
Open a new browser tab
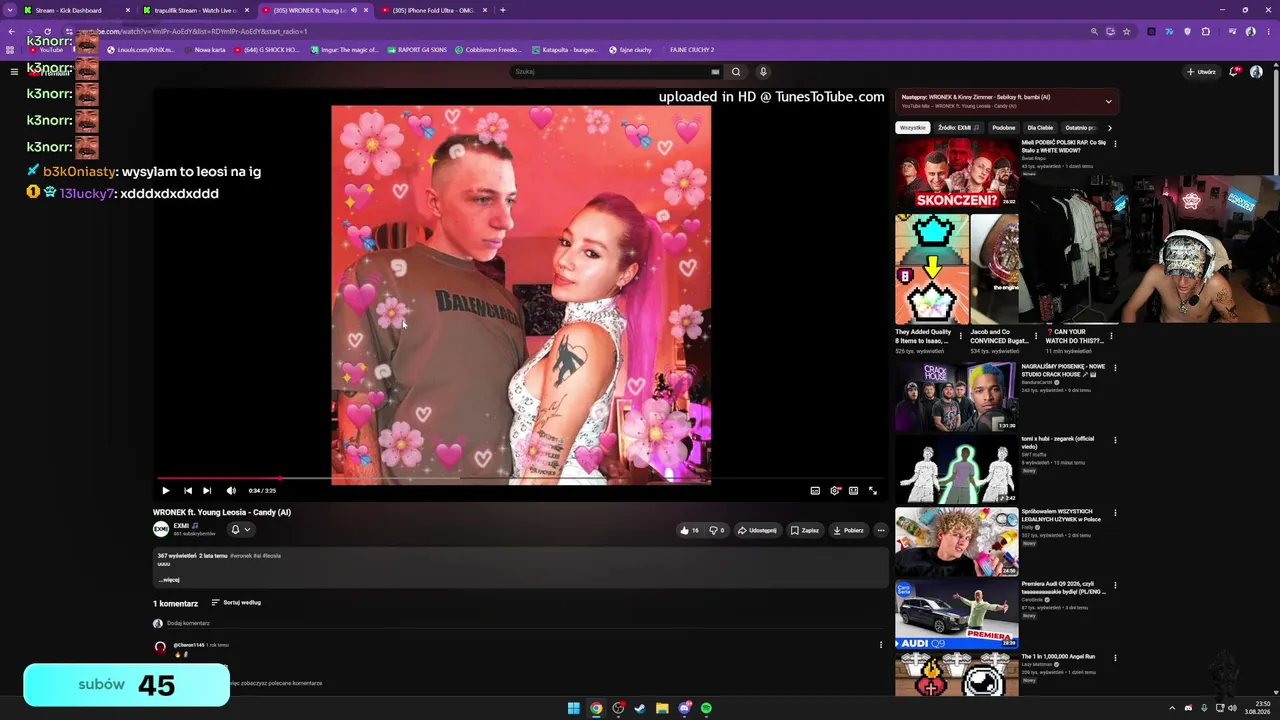(x=503, y=10)
